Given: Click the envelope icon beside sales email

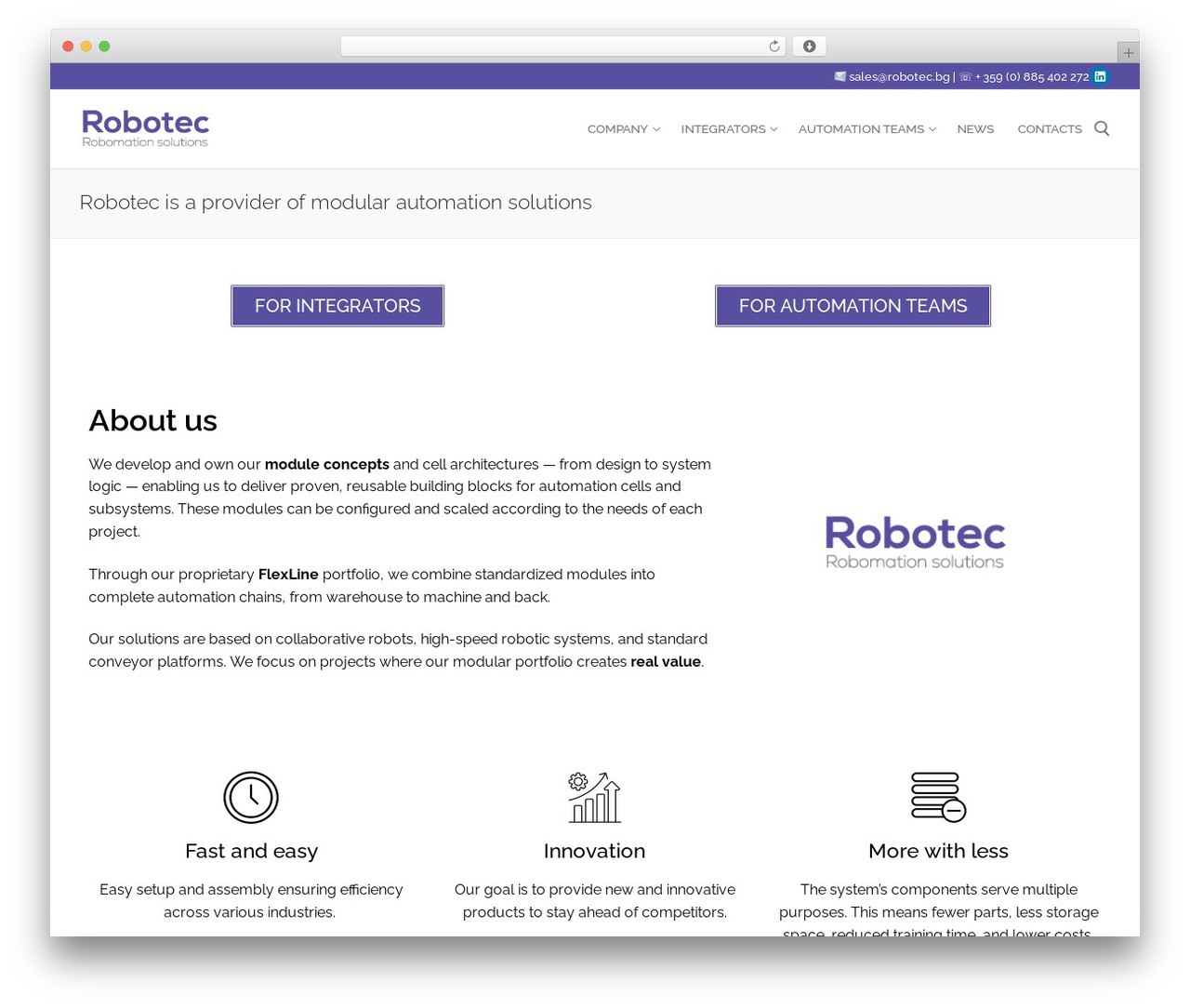Looking at the screenshot, I should tap(840, 76).
